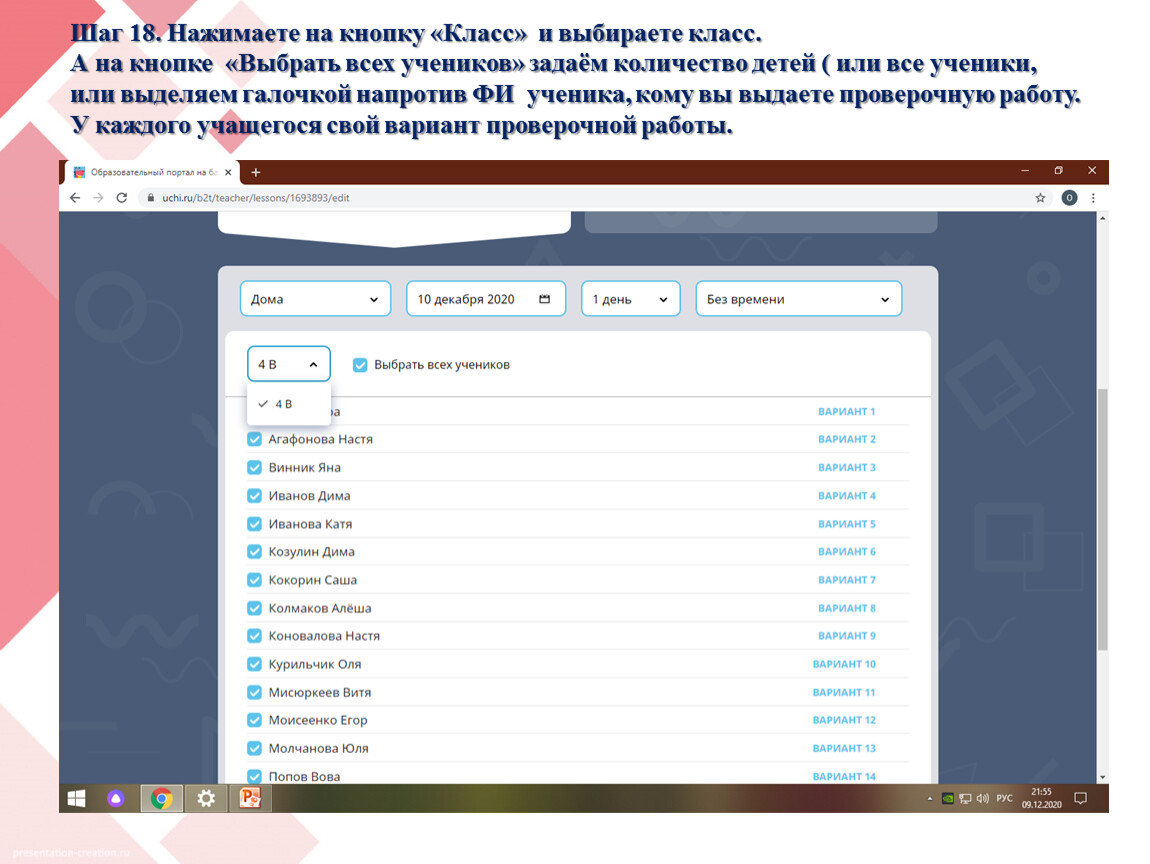Click 'ВАРИАНТ 3' link for Винник Яна

coord(846,467)
